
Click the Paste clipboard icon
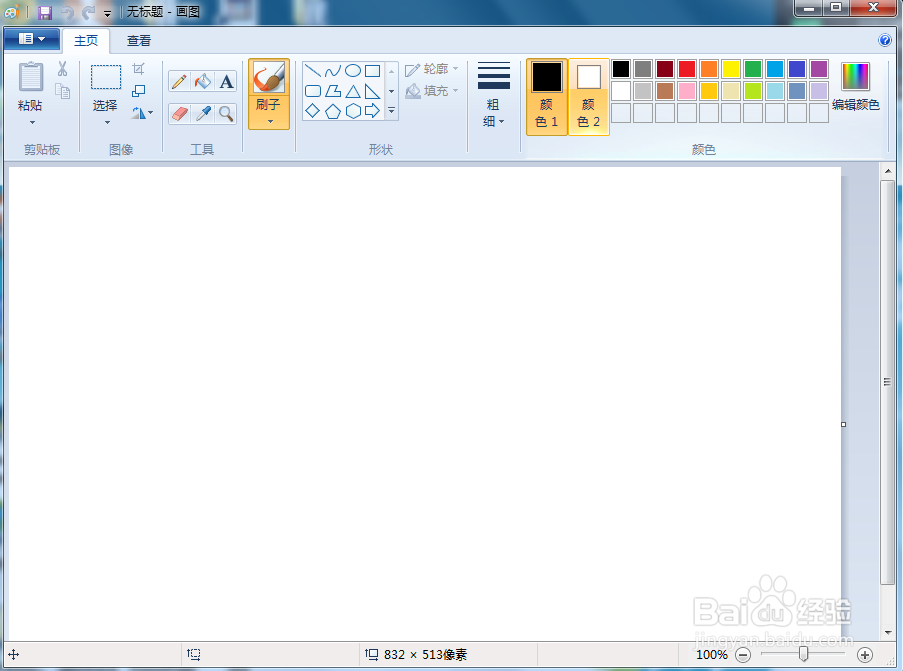(31, 77)
